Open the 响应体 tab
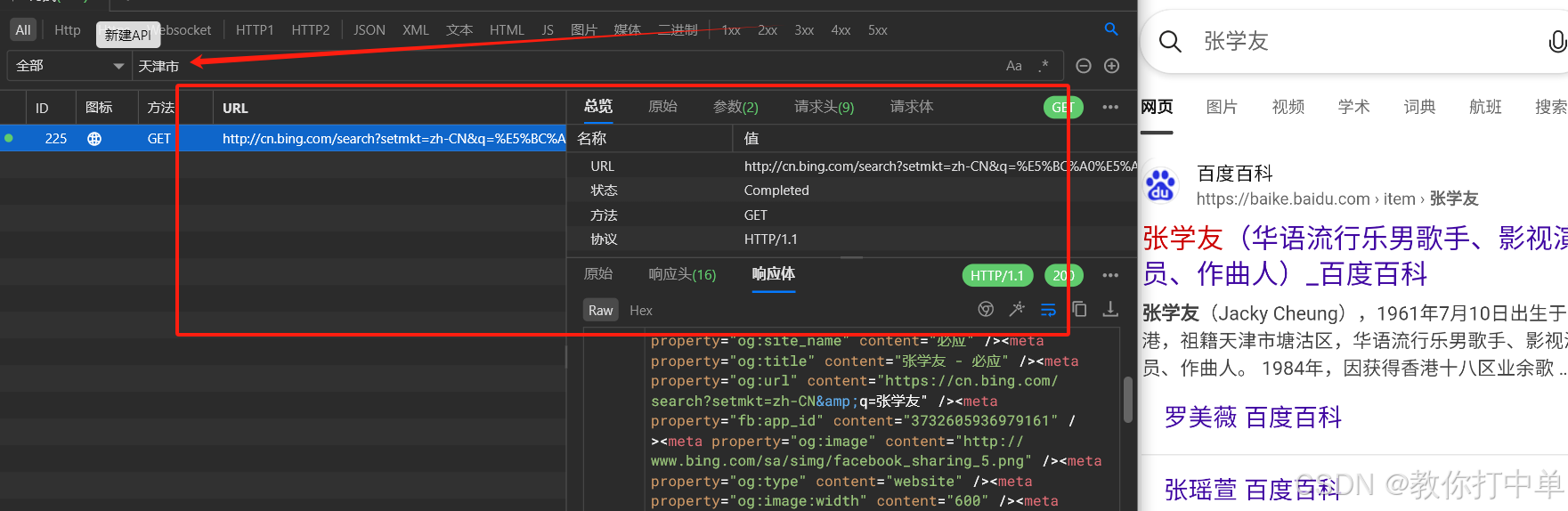 pos(774,274)
